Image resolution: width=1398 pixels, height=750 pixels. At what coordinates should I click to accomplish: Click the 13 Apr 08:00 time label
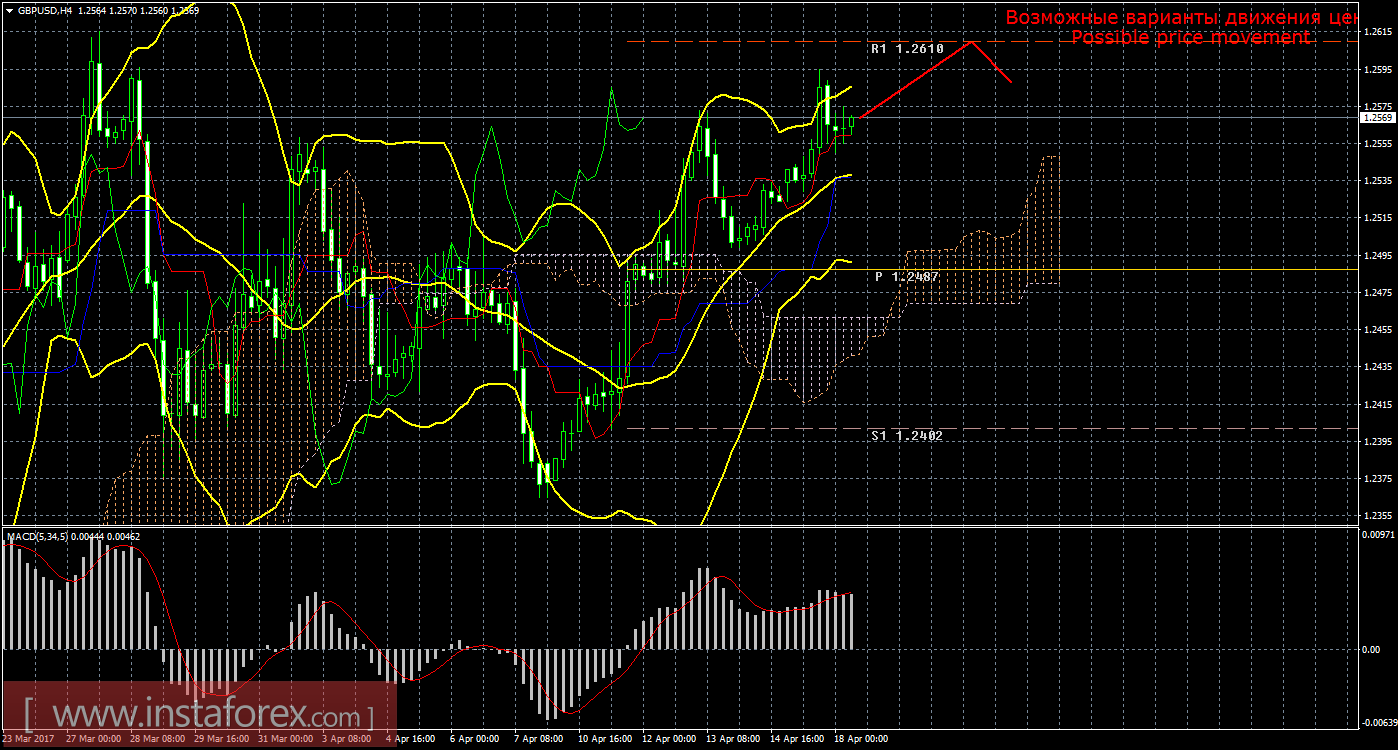point(733,739)
